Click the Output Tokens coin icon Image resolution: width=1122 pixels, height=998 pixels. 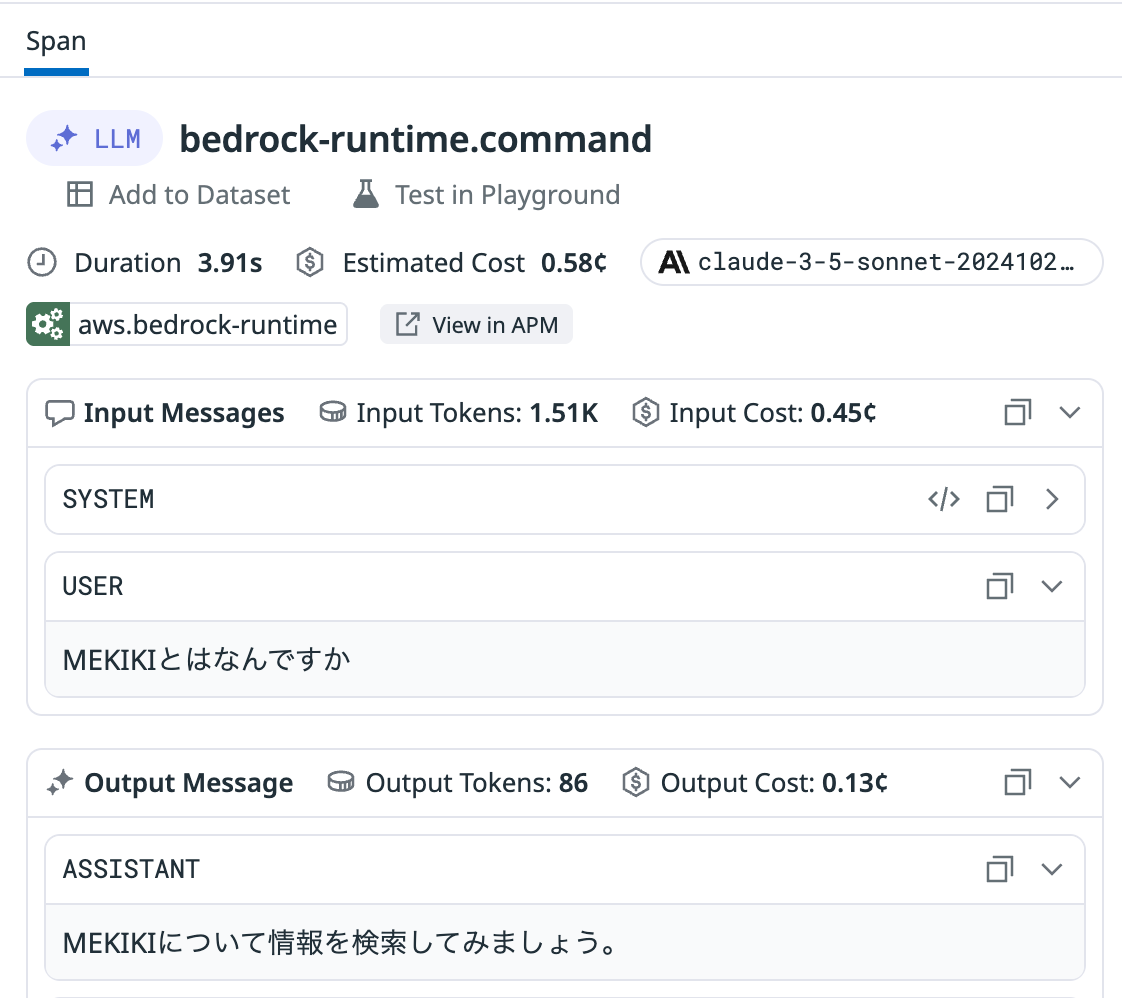point(341,782)
